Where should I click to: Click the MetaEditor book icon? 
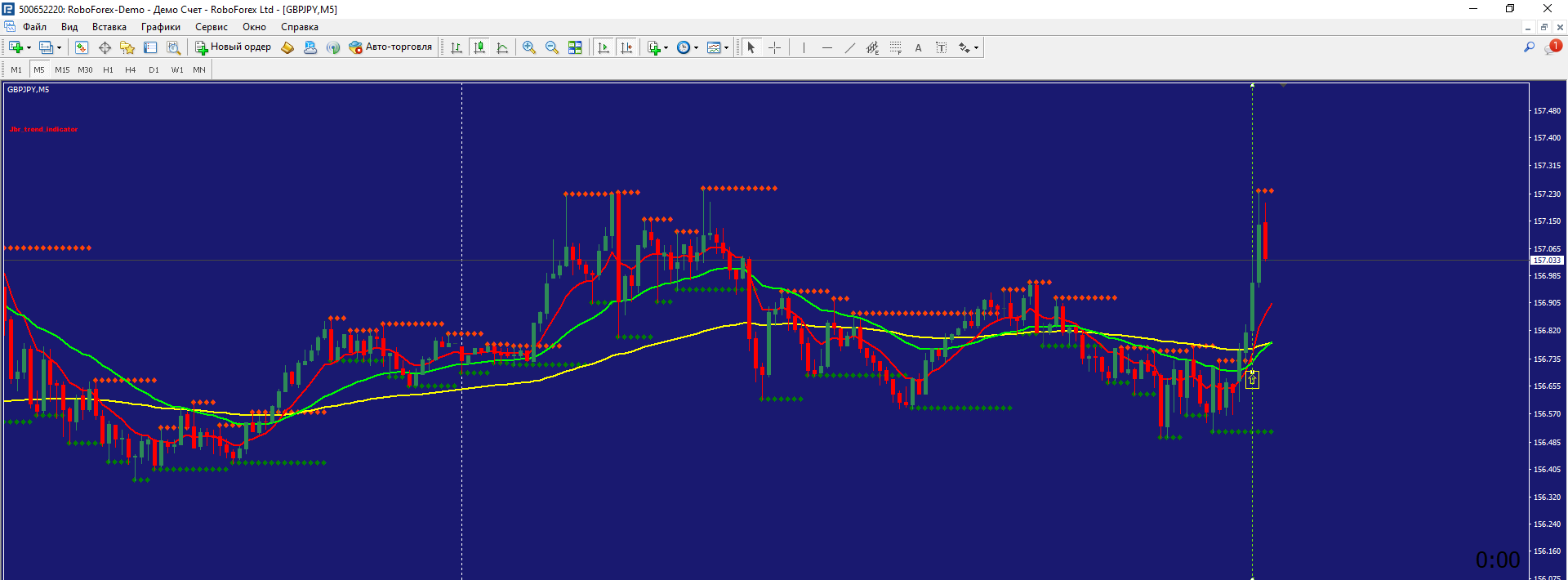pyautogui.click(x=287, y=47)
